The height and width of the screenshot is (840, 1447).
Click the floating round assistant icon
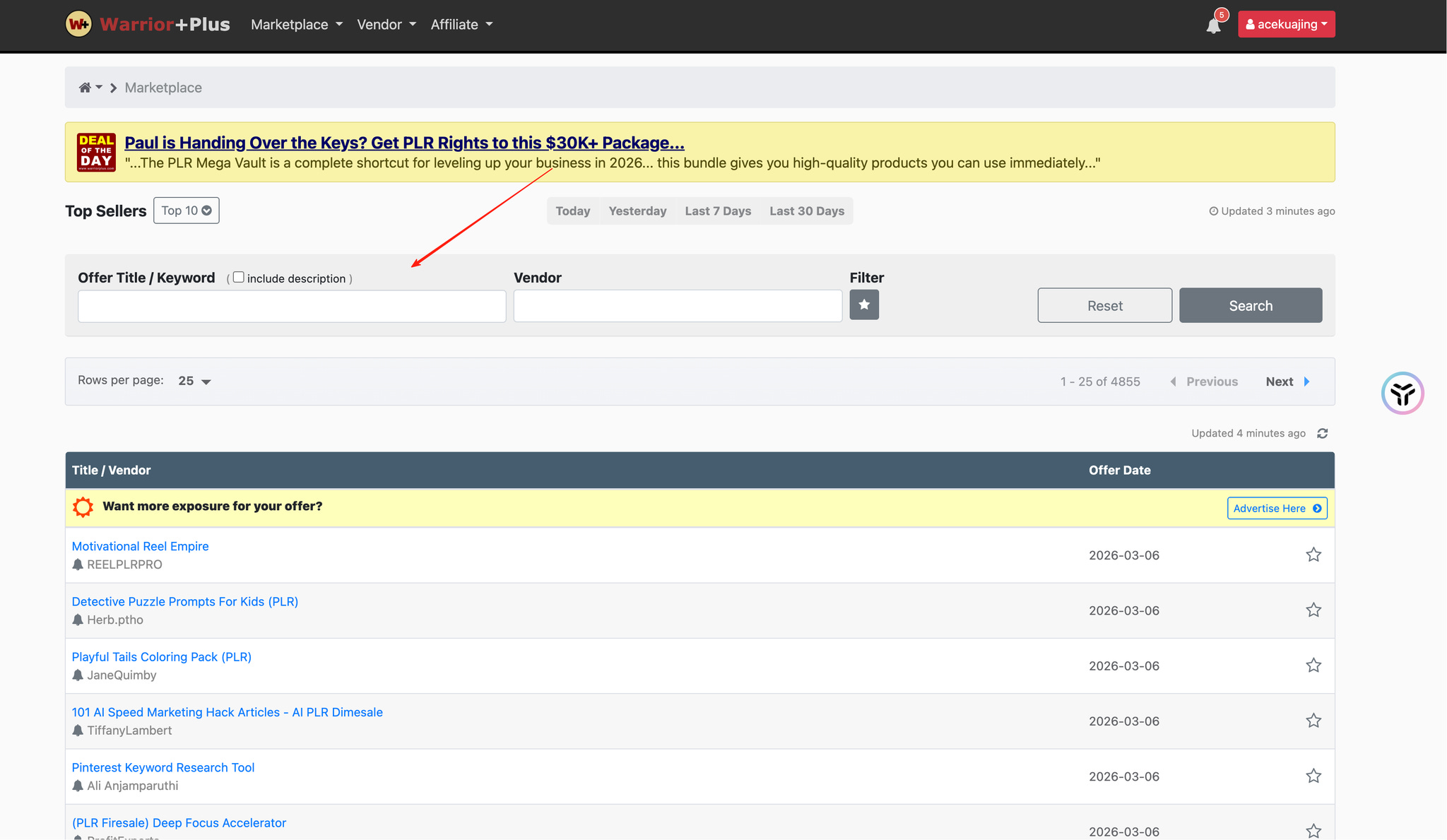point(1402,393)
